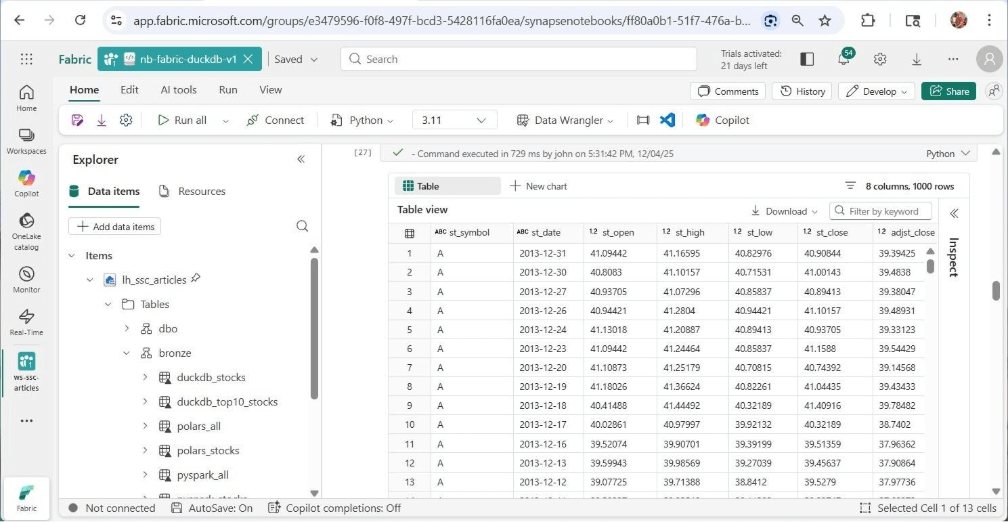Collapse the Tables folder
The height and width of the screenshot is (522, 1008).
(x=109, y=304)
